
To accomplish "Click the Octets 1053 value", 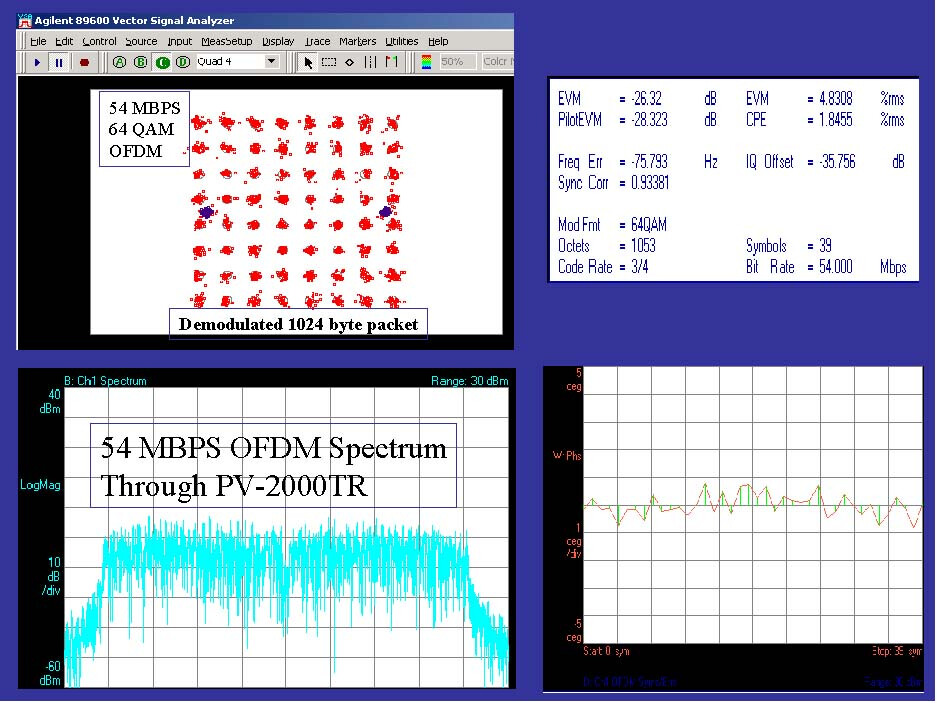I will coord(644,246).
